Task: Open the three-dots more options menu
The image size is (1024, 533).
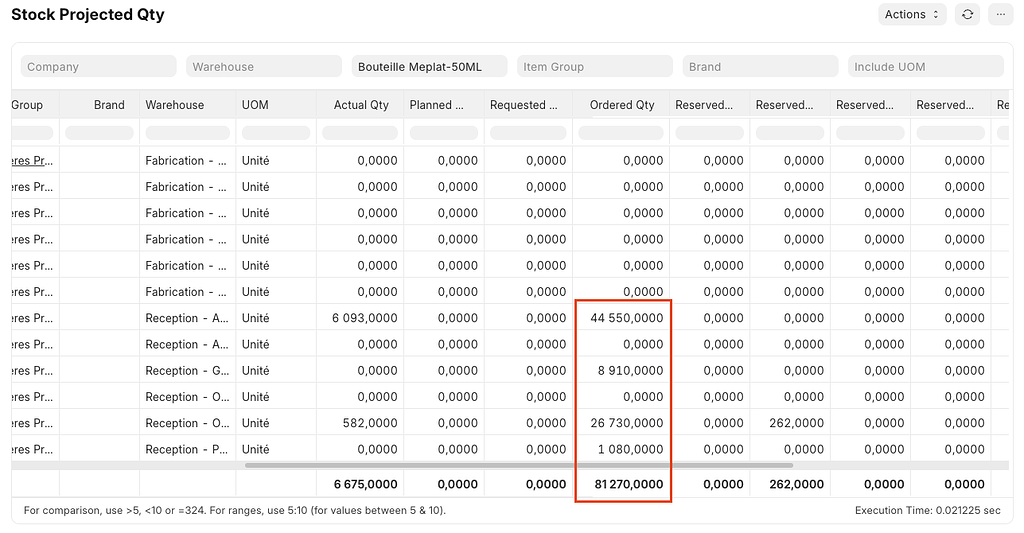Action: 1000,14
